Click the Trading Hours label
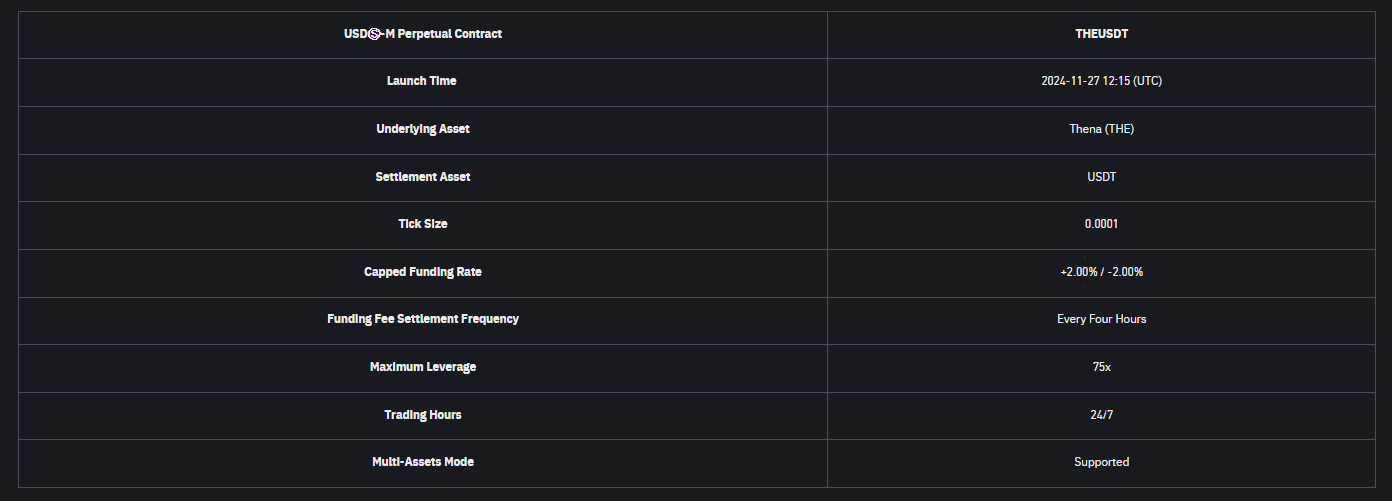1392x501 pixels. pos(422,415)
